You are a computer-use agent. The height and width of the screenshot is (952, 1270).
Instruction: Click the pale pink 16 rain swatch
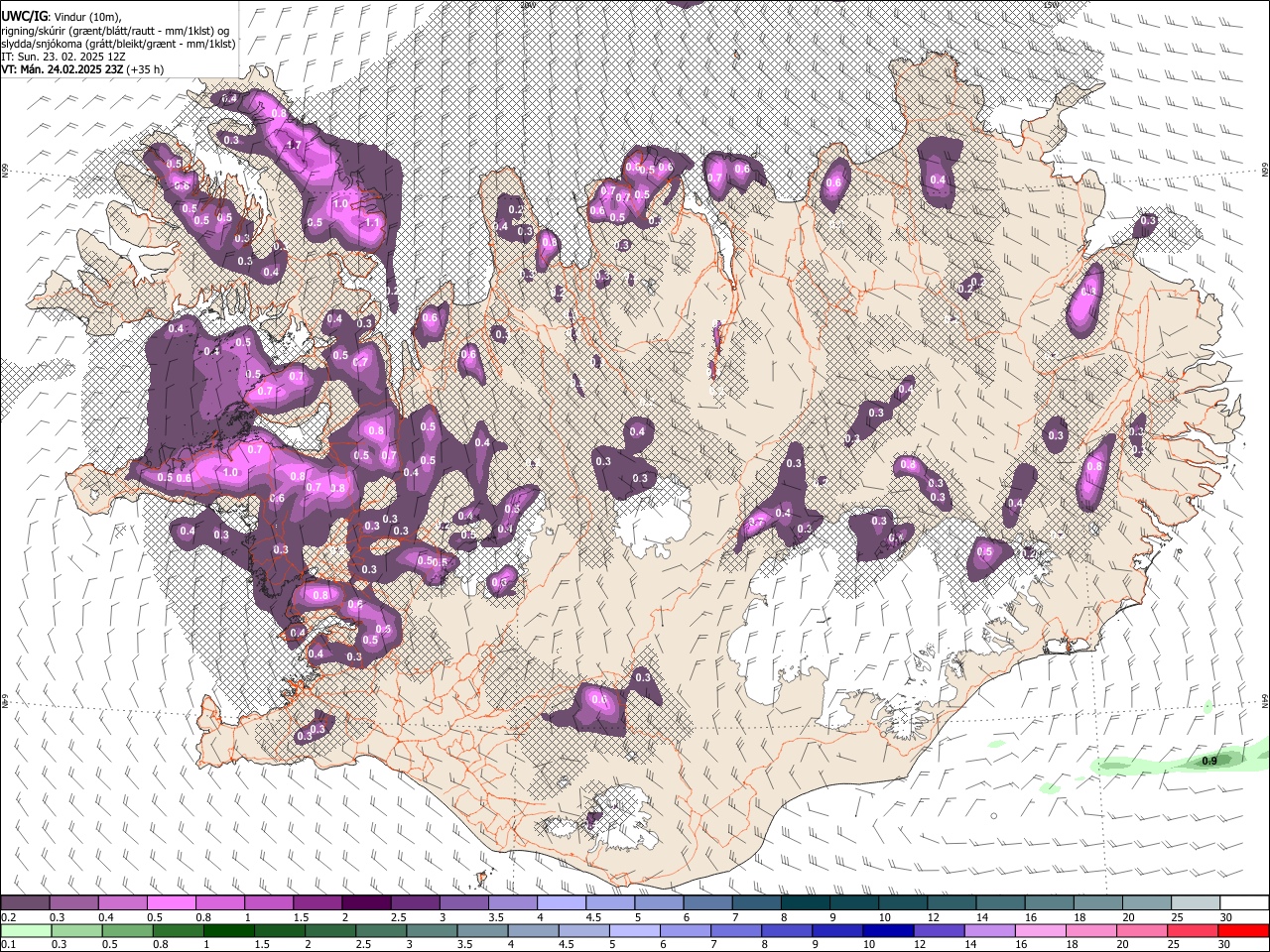(x=1040, y=930)
